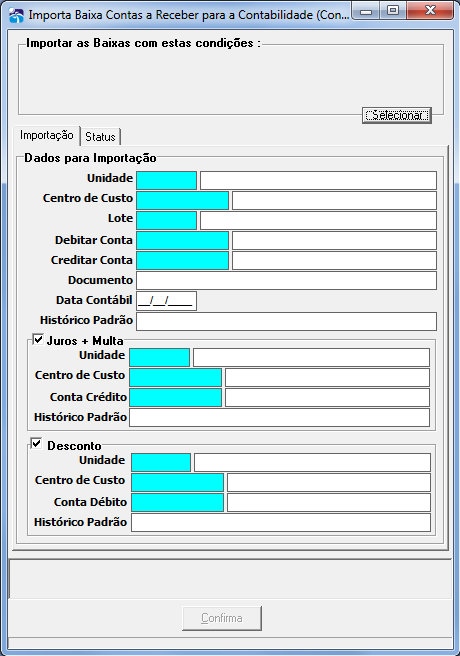Click the main Histórico Padrão field
This screenshot has width=460, height=656.
point(286,322)
